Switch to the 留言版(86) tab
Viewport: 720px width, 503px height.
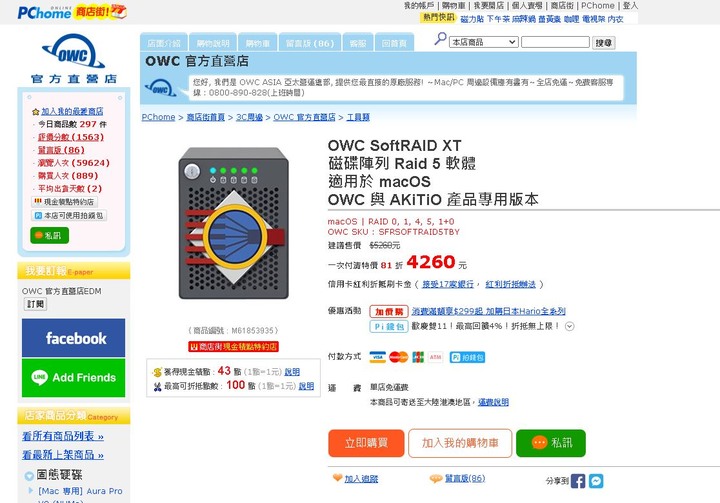tap(310, 43)
